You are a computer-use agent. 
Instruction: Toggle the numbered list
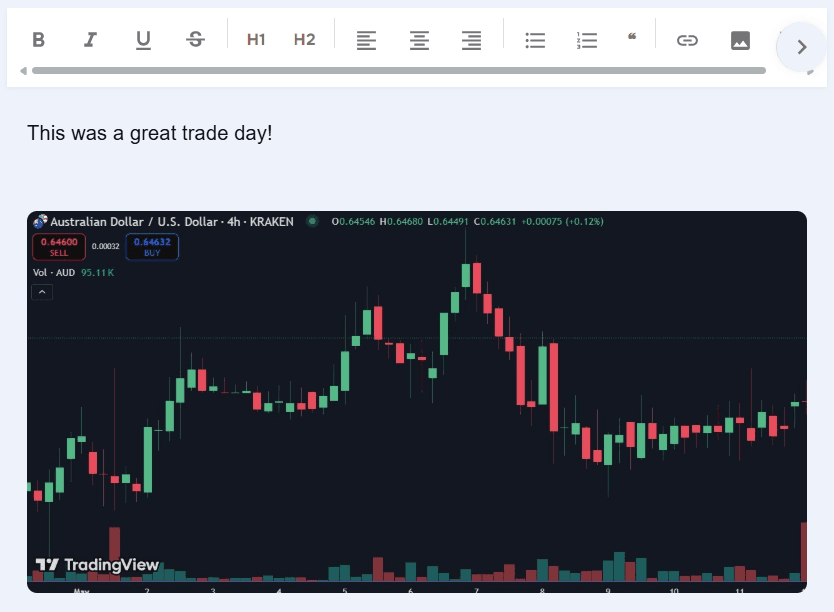tap(586, 40)
